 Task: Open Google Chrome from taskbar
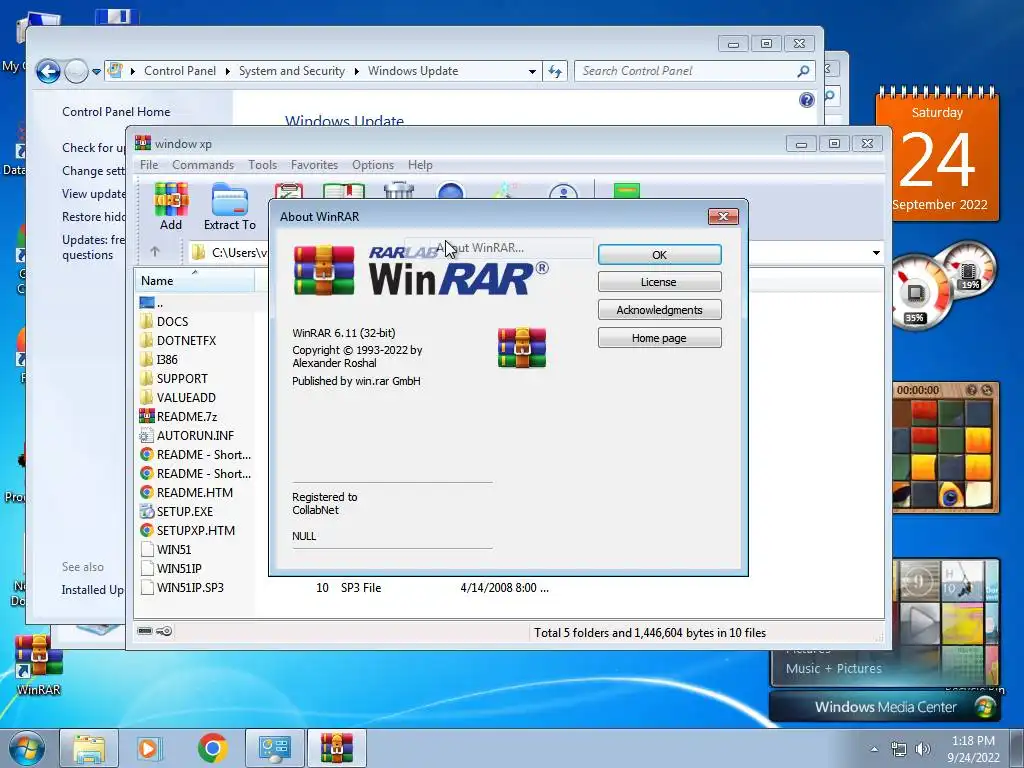[x=212, y=748]
